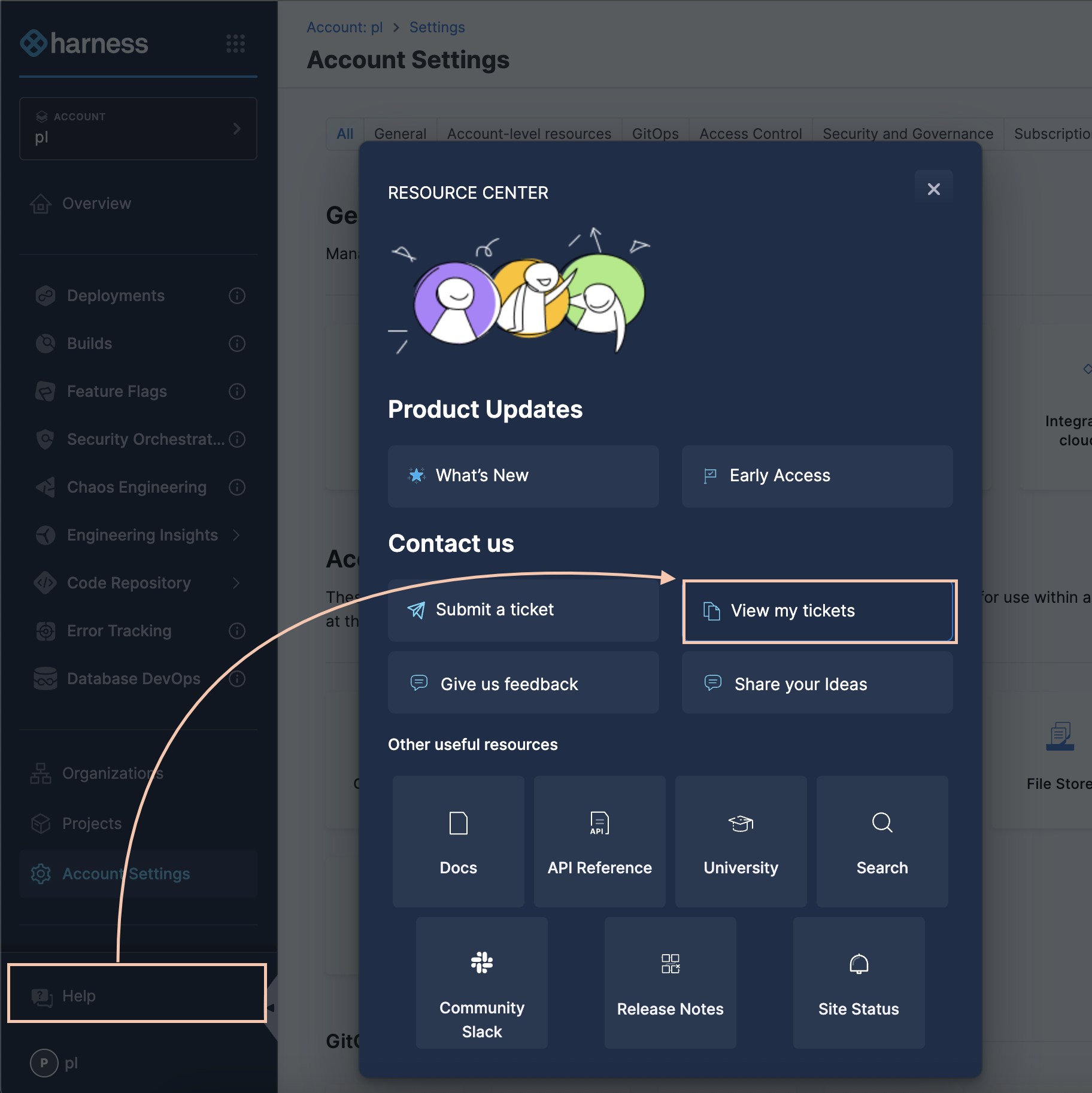Open the module grid icon beside Harness logo
The height and width of the screenshot is (1093, 1092).
[x=235, y=44]
